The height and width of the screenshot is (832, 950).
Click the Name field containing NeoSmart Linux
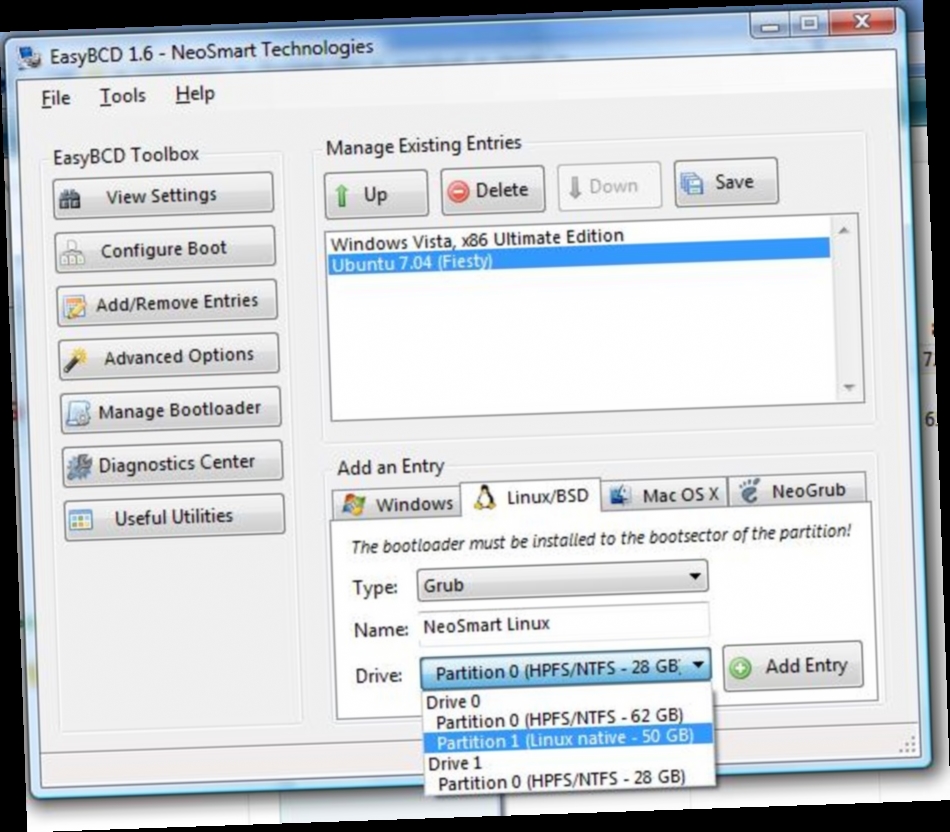coord(563,624)
